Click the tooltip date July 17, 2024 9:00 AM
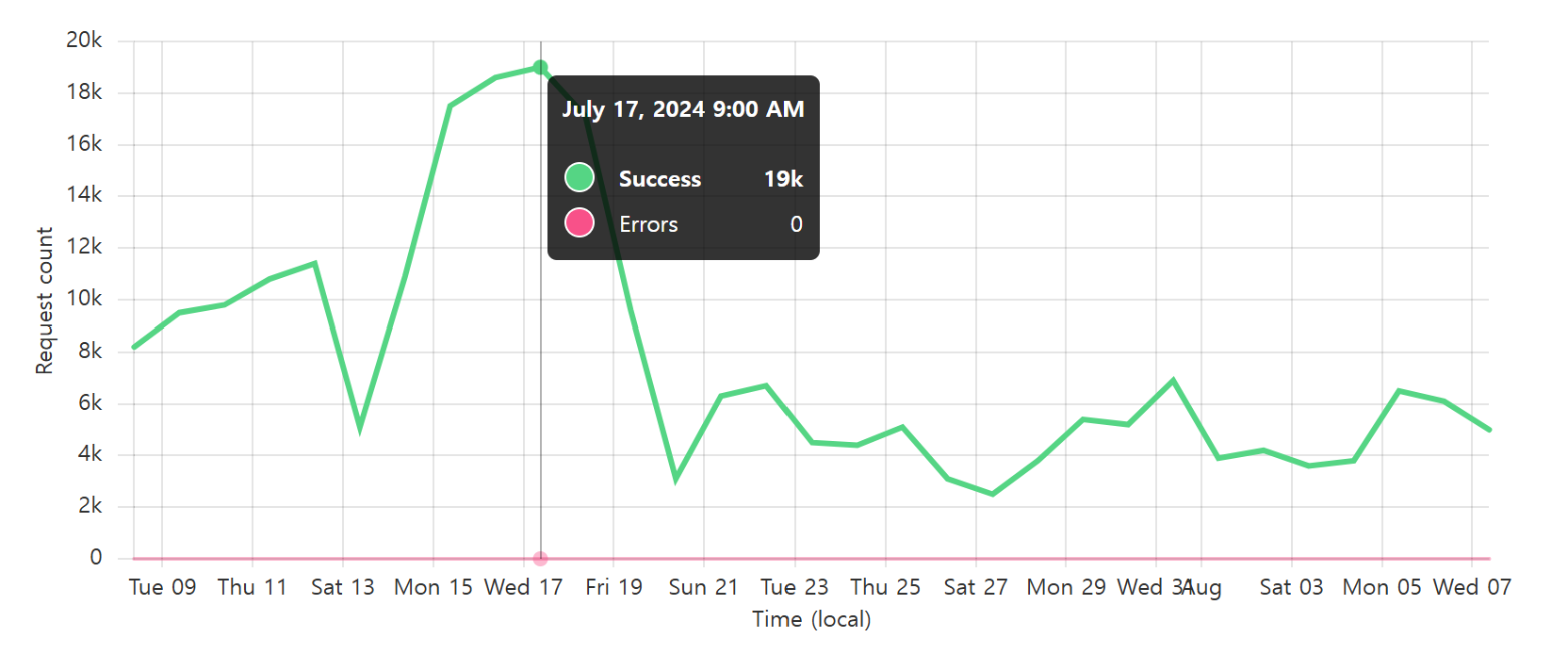This screenshot has width=1568, height=654. (x=683, y=109)
